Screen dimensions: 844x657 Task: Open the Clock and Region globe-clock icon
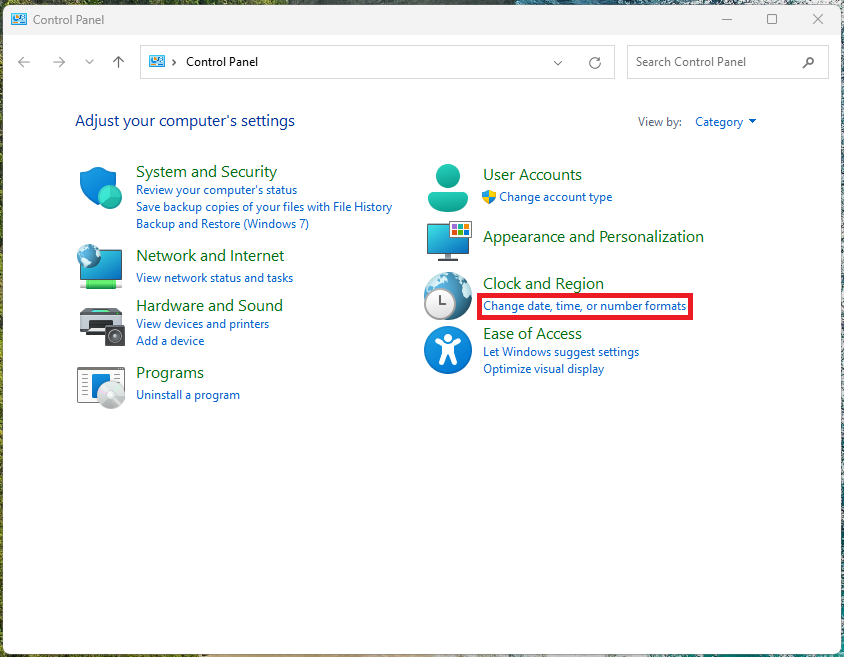pyautogui.click(x=448, y=296)
